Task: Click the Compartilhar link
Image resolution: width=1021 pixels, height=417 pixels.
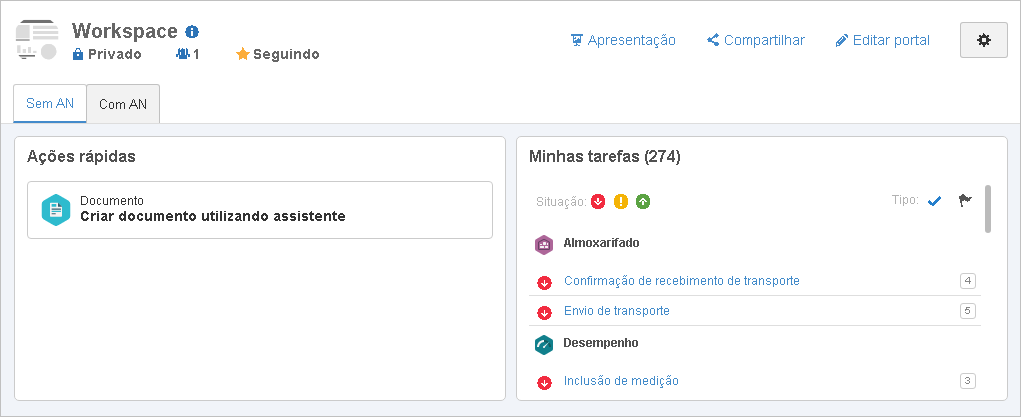Action: (756, 40)
